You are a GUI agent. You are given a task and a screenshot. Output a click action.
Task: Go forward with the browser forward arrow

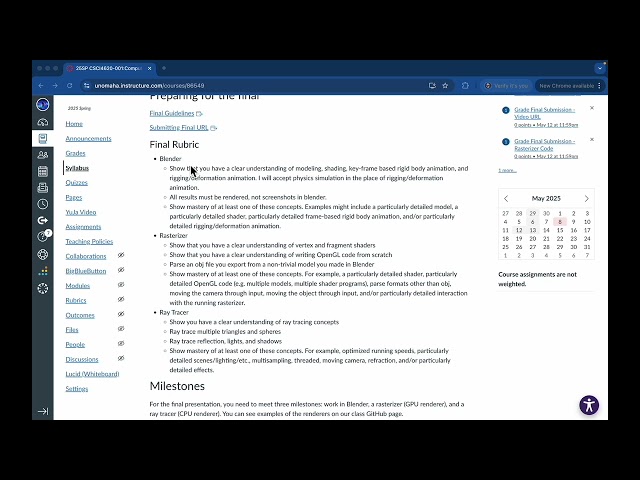coord(55,86)
